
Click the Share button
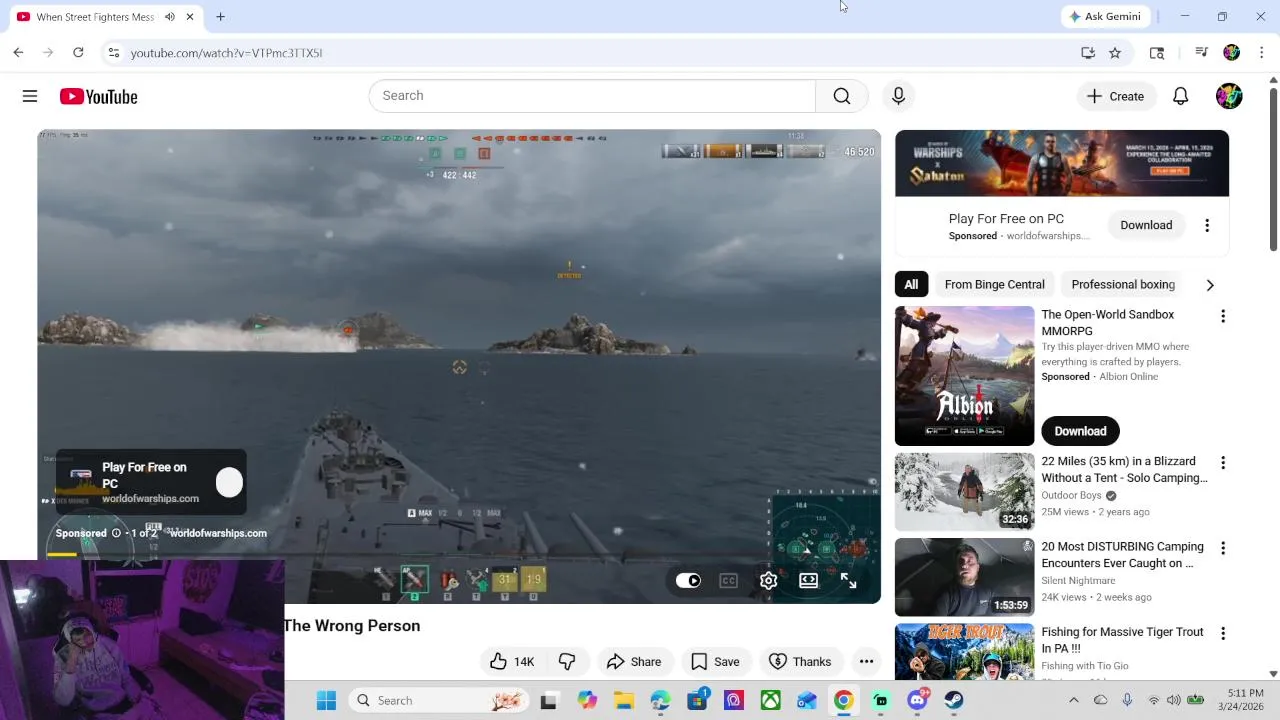tap(634, 661)
